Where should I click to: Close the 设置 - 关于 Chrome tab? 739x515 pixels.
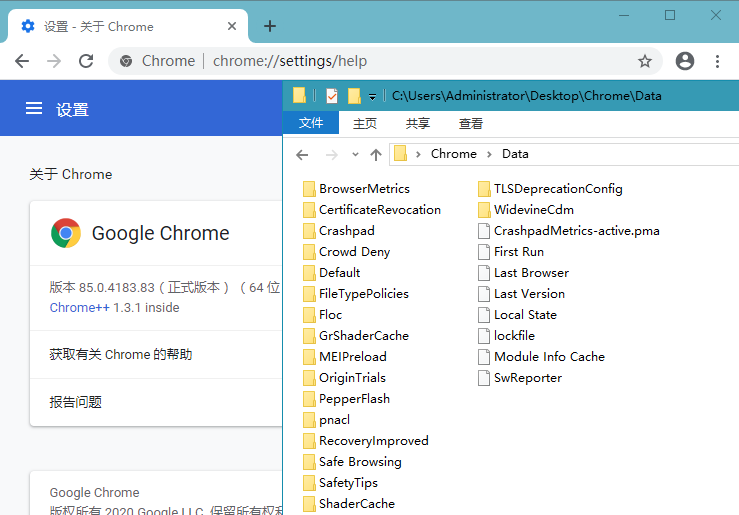[232, 26]
